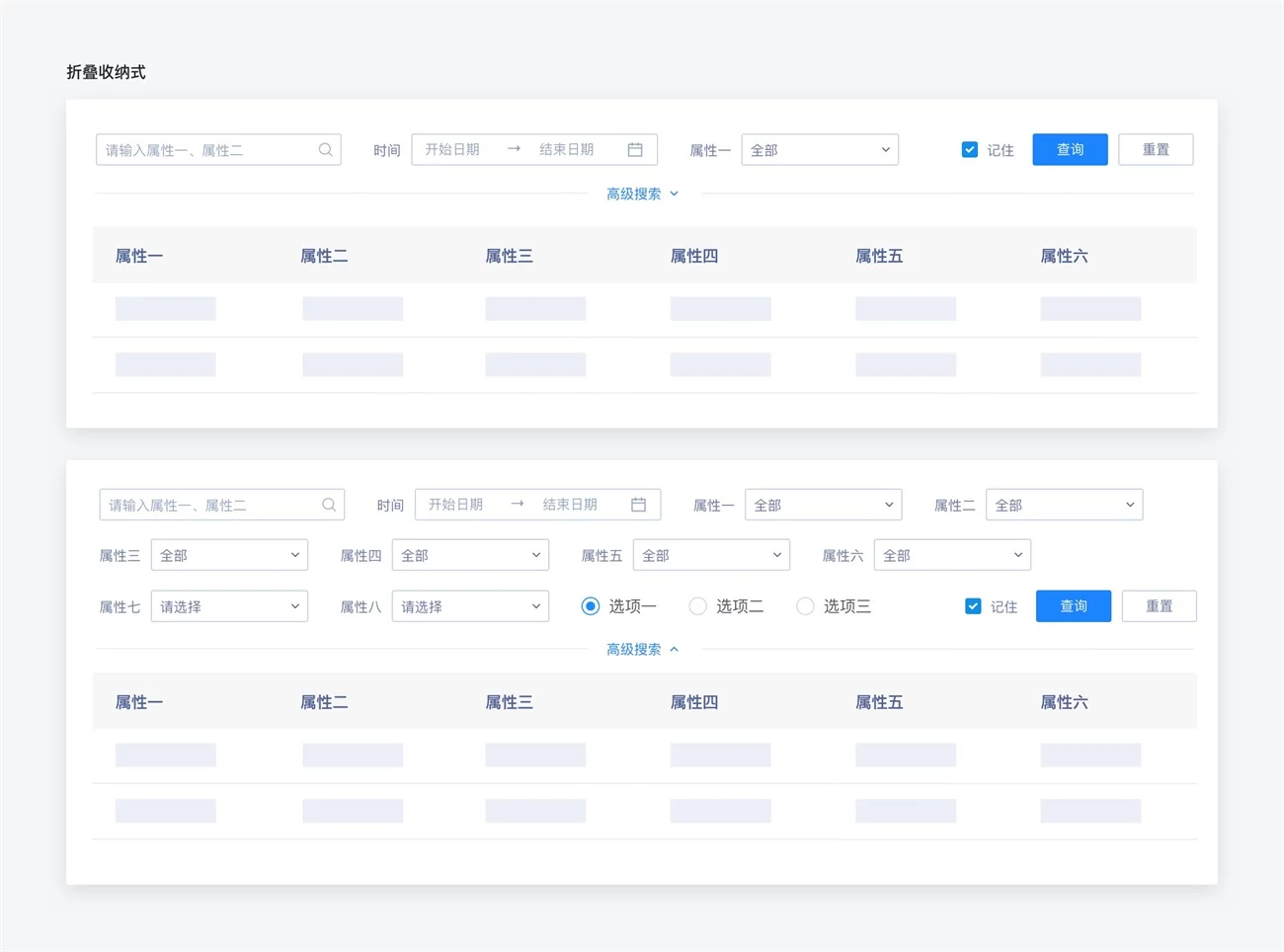Image resolution: width=1284 pixels, height=952 pixels.
Task: Focus the top panel keyword search field
Action: click(x=207, y=150)
